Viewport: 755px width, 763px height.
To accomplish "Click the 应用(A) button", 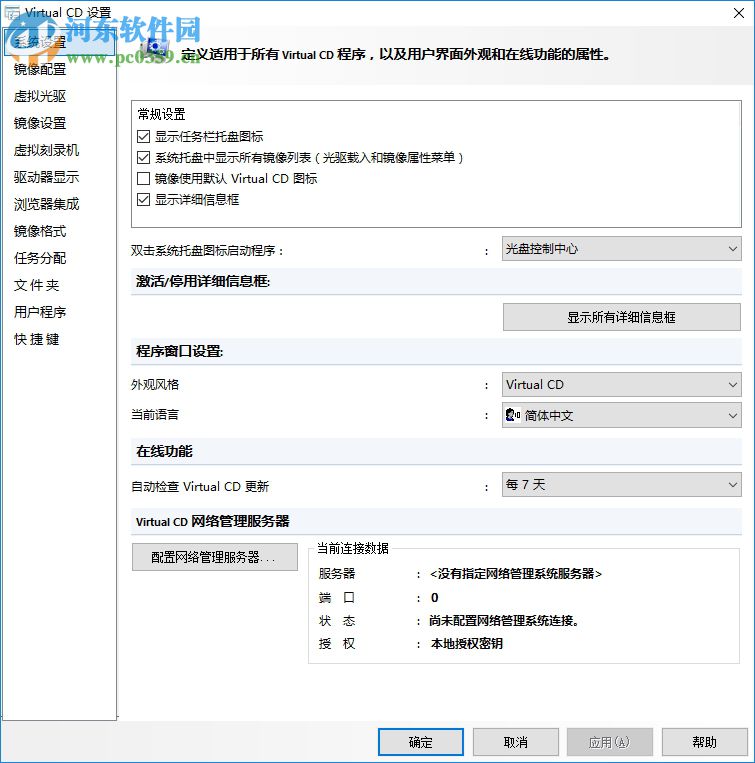I will tap(610, 742).
